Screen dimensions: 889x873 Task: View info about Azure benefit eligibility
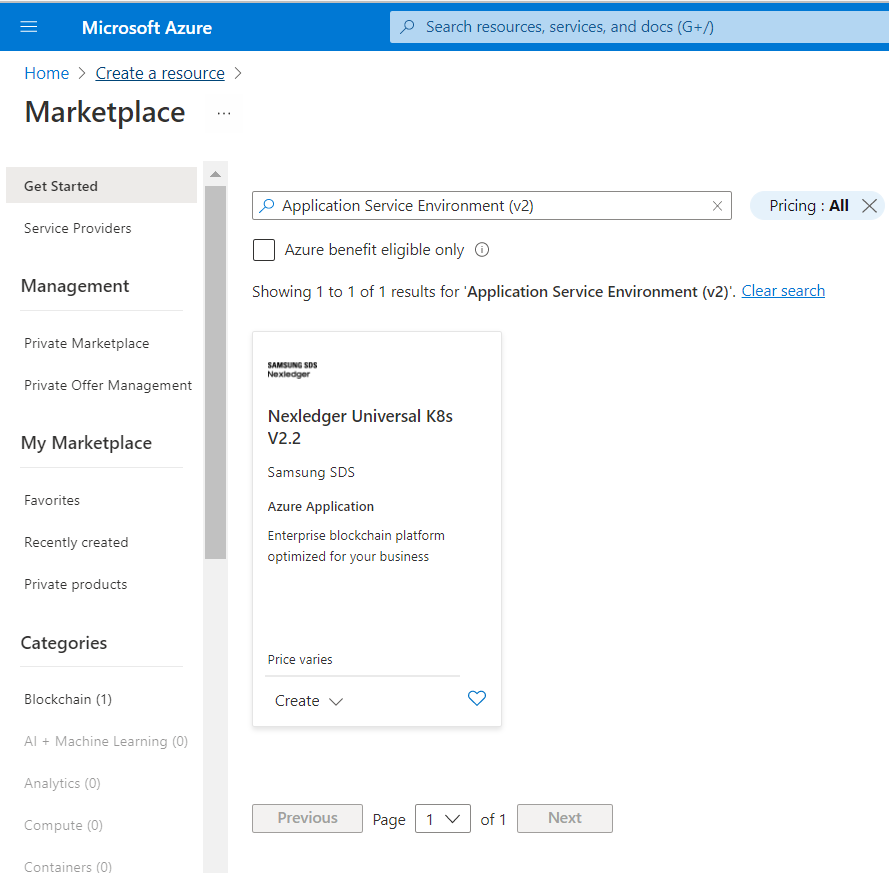point(481,250)
